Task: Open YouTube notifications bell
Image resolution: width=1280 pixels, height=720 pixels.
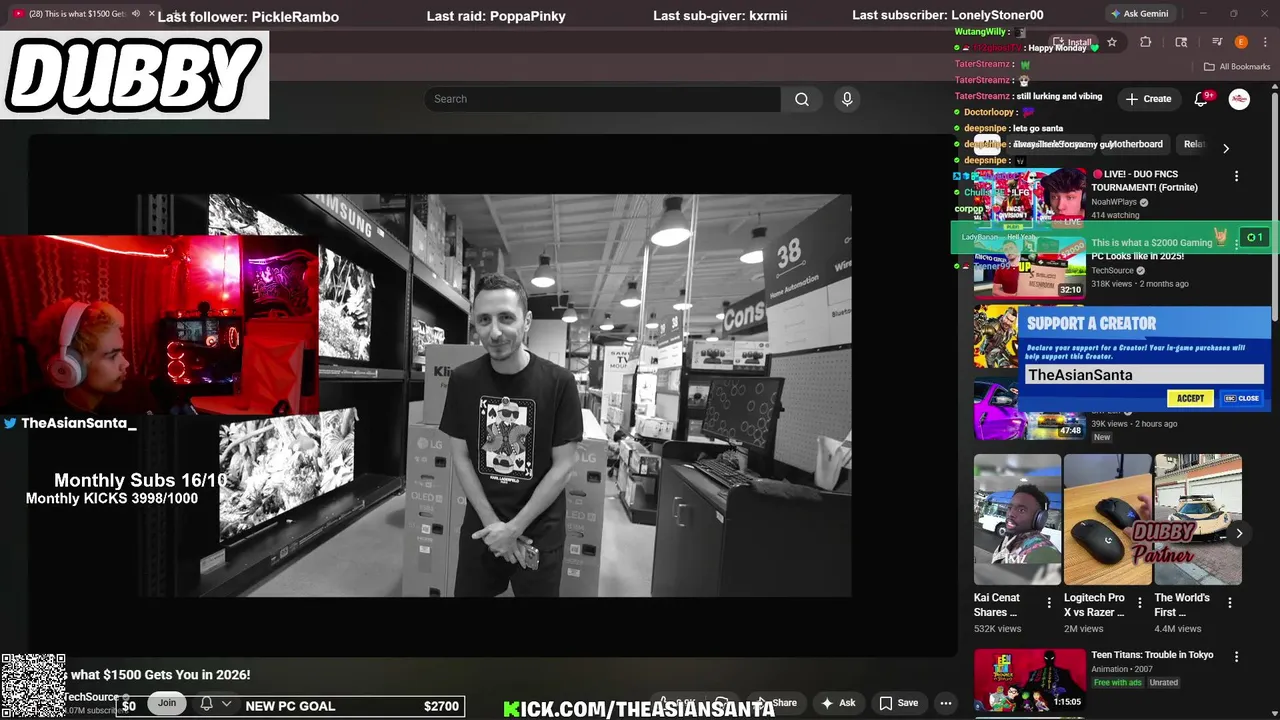Action: [x=1202, y=99]
